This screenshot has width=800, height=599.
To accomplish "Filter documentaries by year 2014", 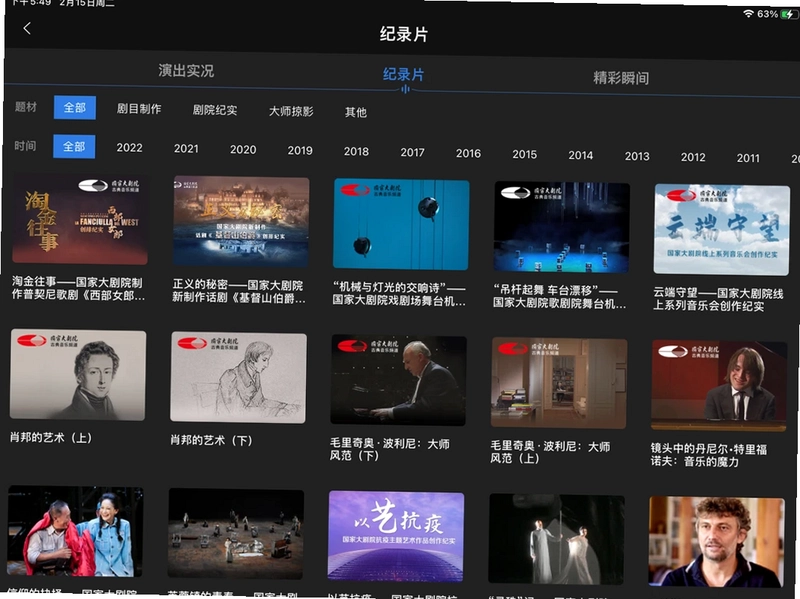I will (581, 156).
